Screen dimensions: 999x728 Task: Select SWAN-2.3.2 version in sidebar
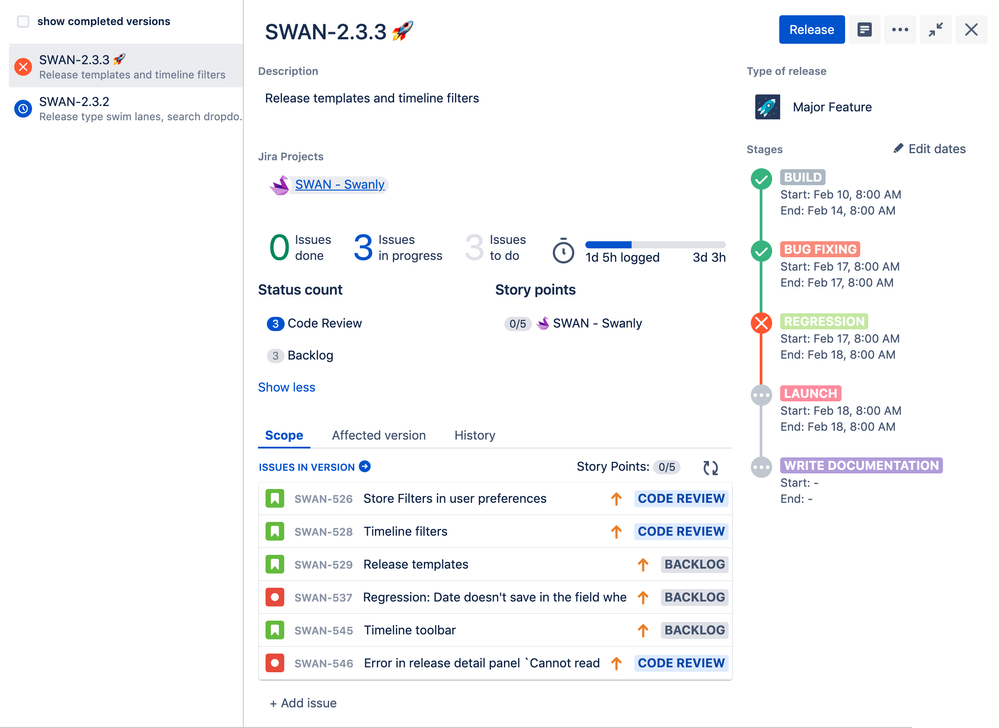tap(126, 108)
